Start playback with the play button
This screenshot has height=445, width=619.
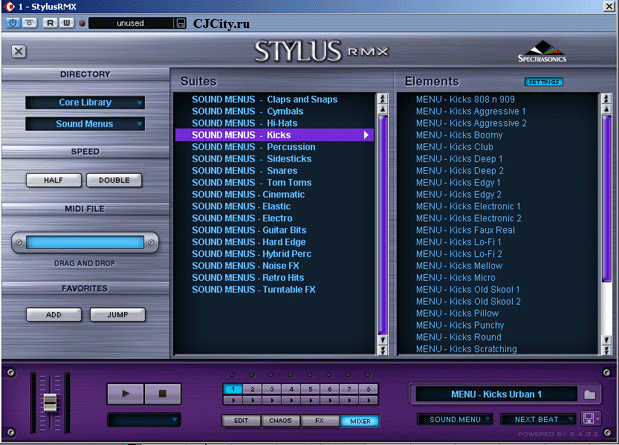click(126, 394)
